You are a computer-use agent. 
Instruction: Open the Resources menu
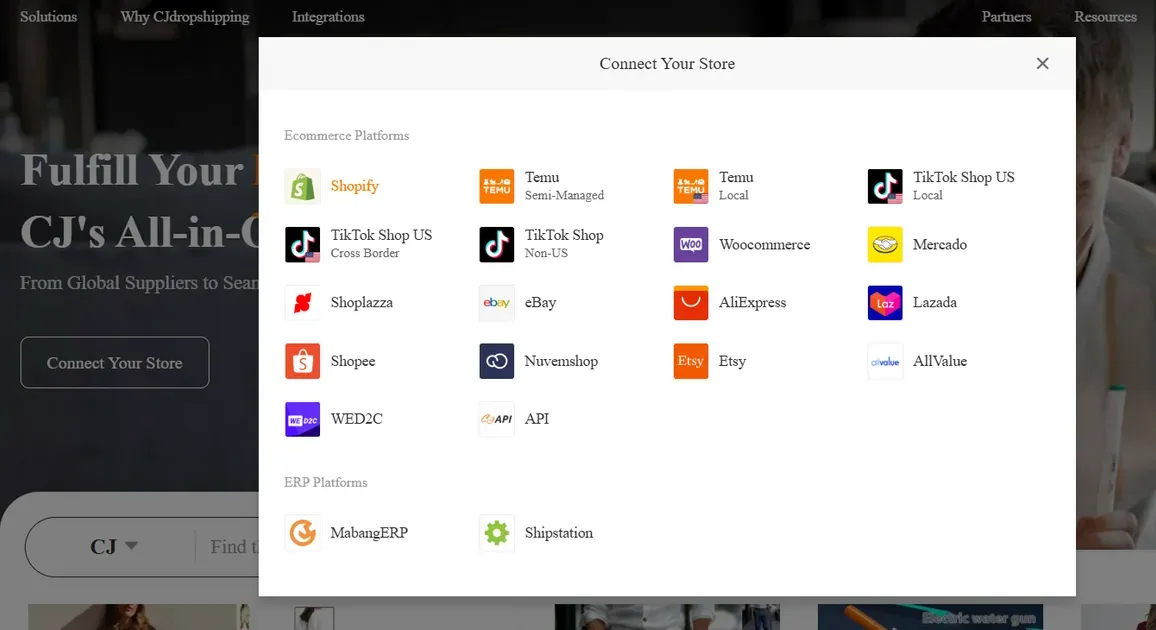click(1105, 16)
